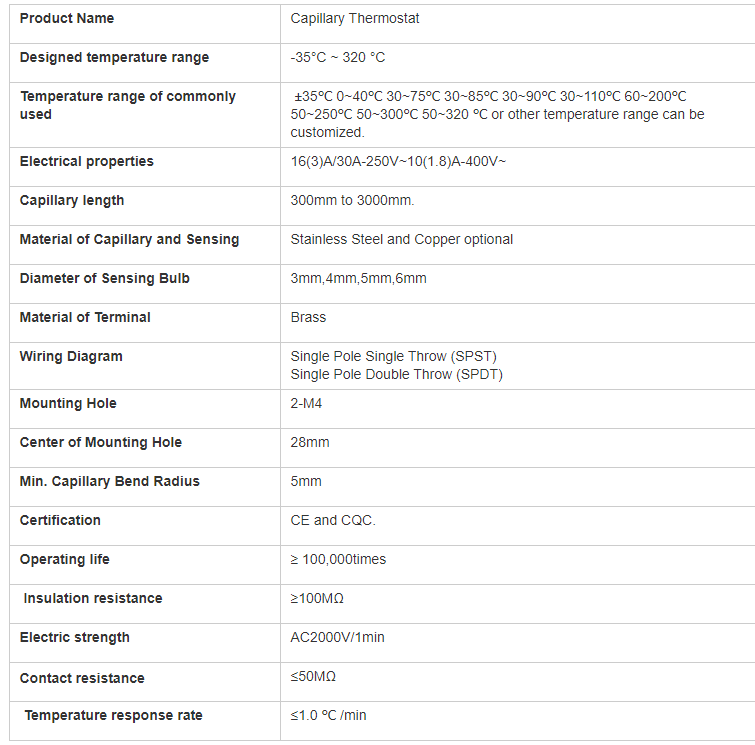755x745 pixels.
Task: Click the 'Capillary length' row label
Action: click(x=72, y=200)
